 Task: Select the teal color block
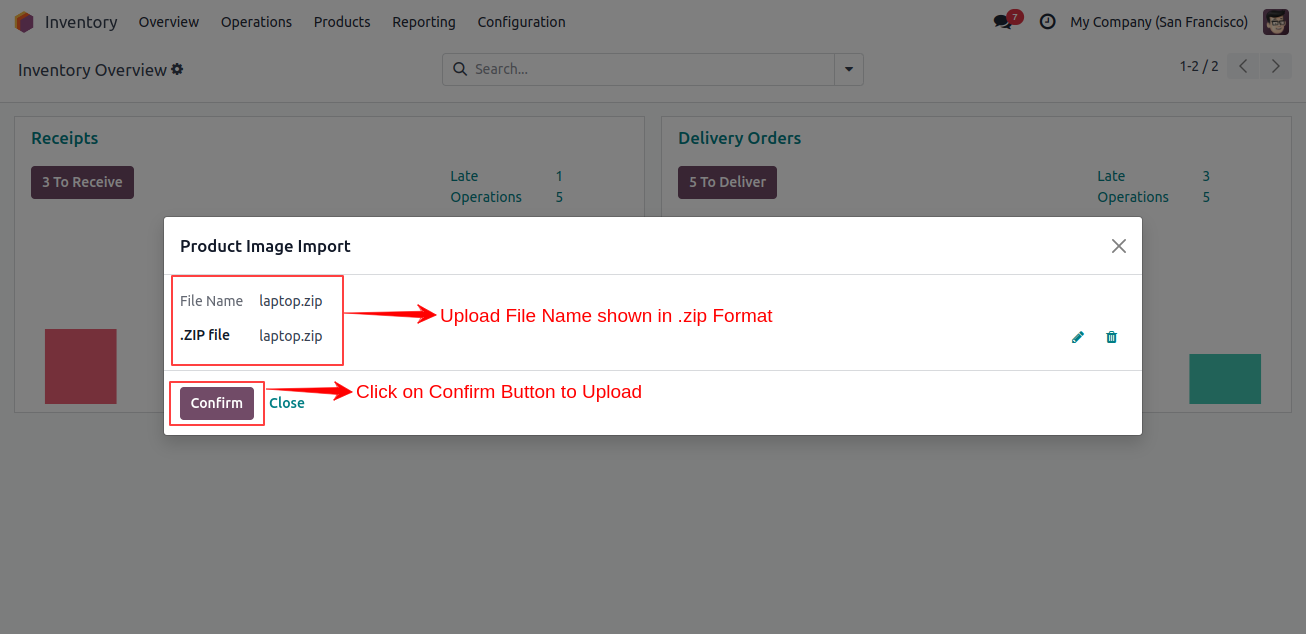[x=1224, y=378]
